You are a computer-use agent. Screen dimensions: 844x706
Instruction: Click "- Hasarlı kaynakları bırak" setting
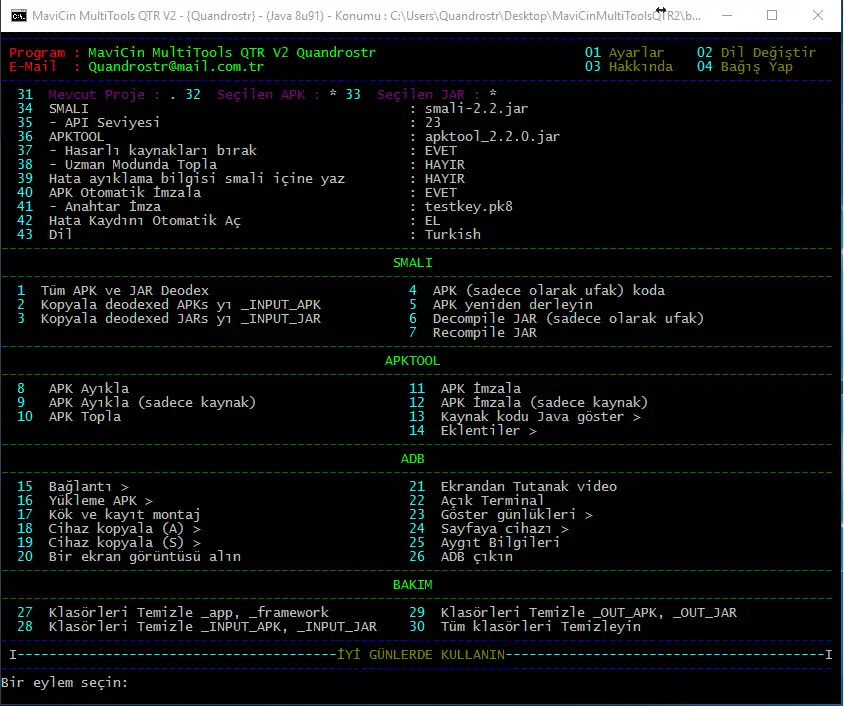click(152, 151)
